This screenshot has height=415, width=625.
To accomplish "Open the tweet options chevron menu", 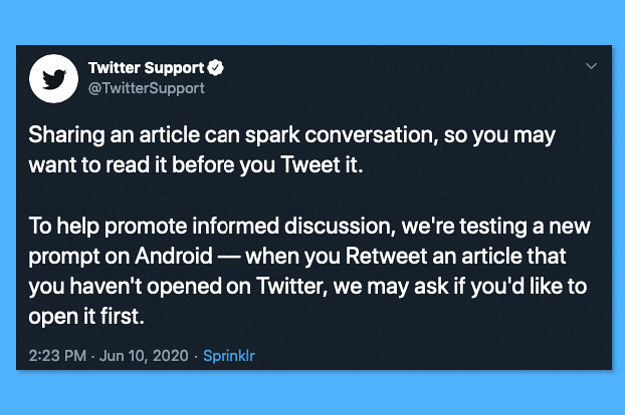I will pos(590,66).
